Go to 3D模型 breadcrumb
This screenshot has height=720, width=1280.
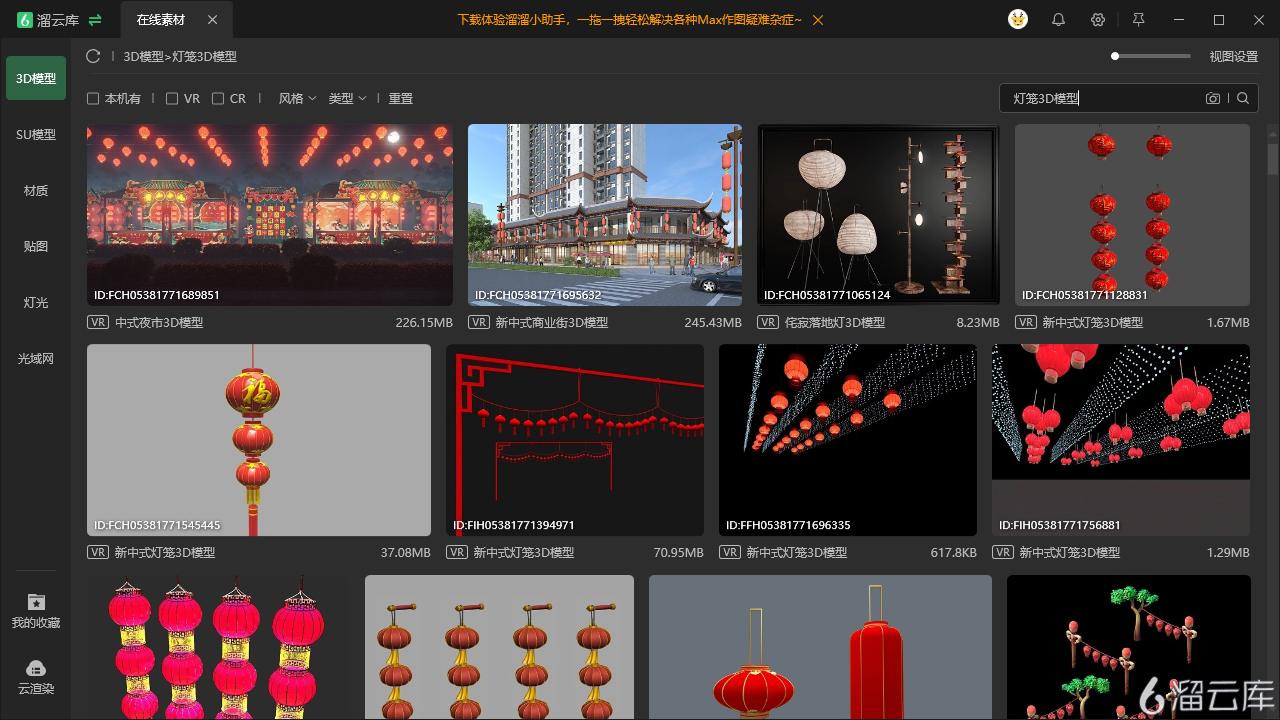(144, 57)
